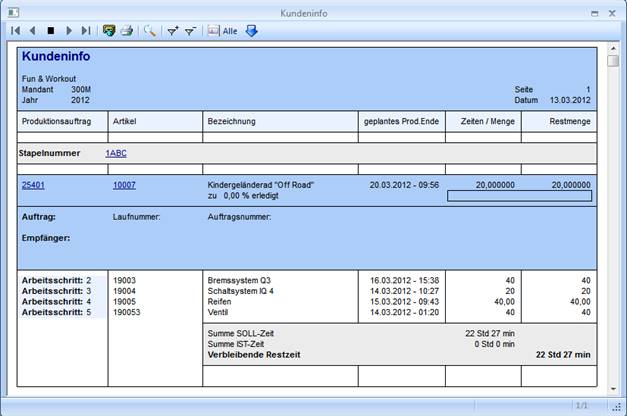
Task: Jump to the last report page
Action: tap(86, 31)
